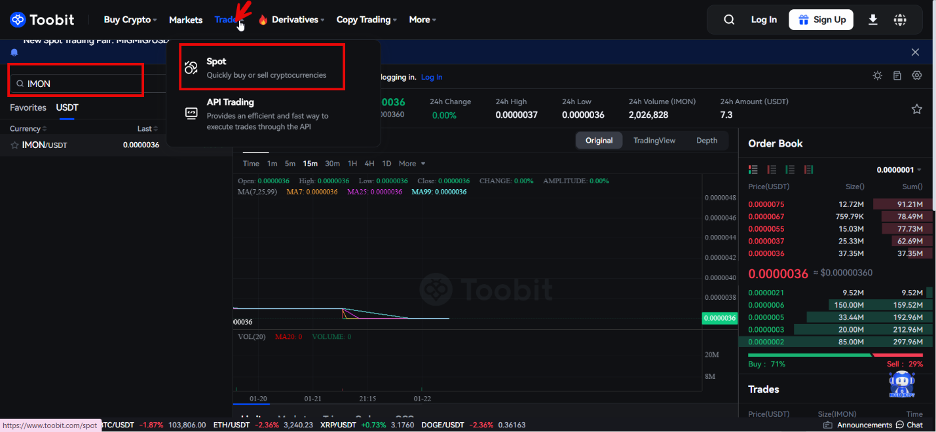This screenshot has height=432, width=936.
Task: Select Spot from the Trade menu
Action: (x=261, y=67)
